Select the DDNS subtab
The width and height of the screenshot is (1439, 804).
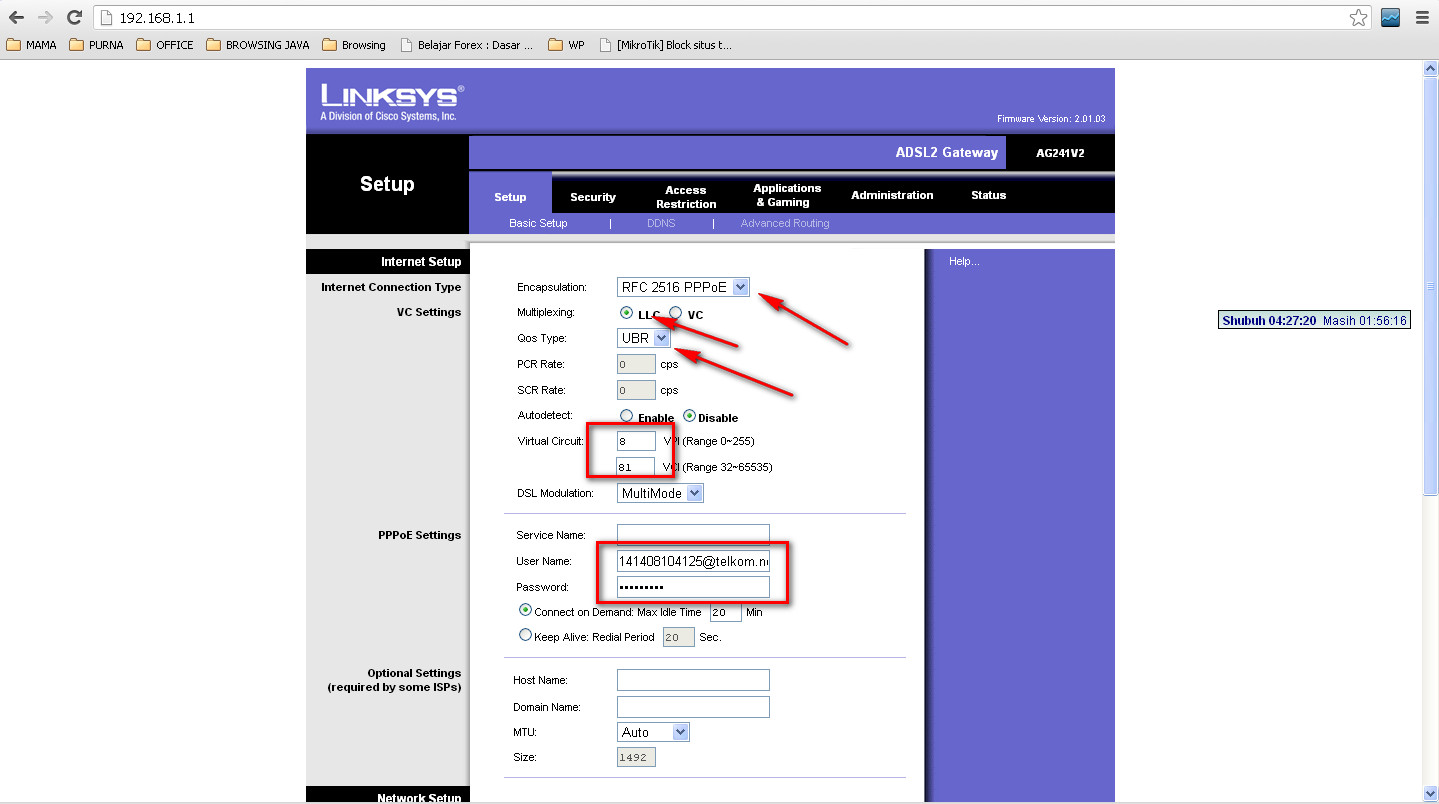coord(661,223)
